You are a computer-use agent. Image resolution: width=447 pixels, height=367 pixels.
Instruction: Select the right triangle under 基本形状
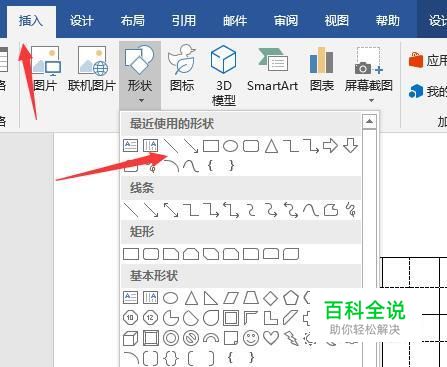click(211, 298)
